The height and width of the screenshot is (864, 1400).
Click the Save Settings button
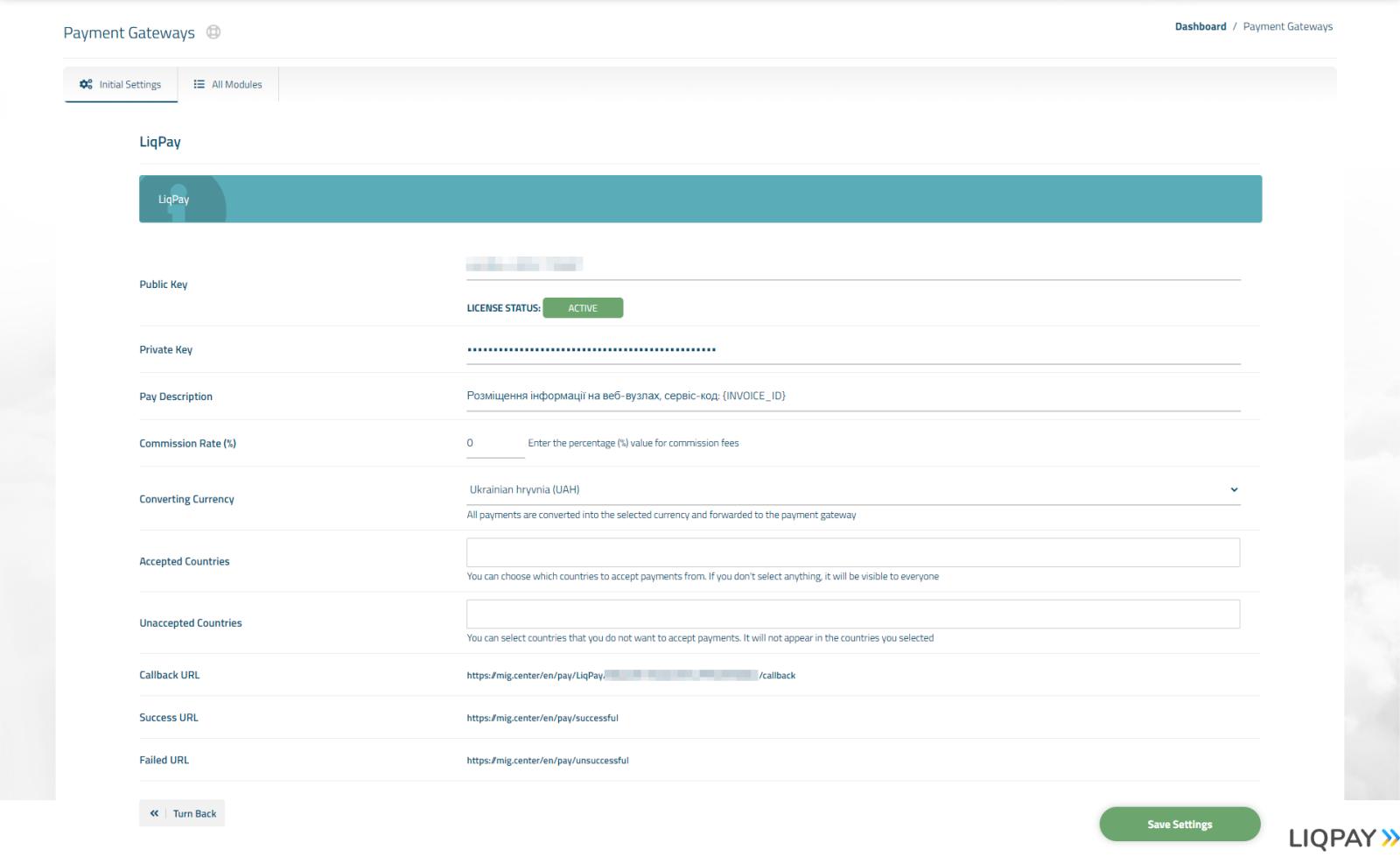[1179, 824]
